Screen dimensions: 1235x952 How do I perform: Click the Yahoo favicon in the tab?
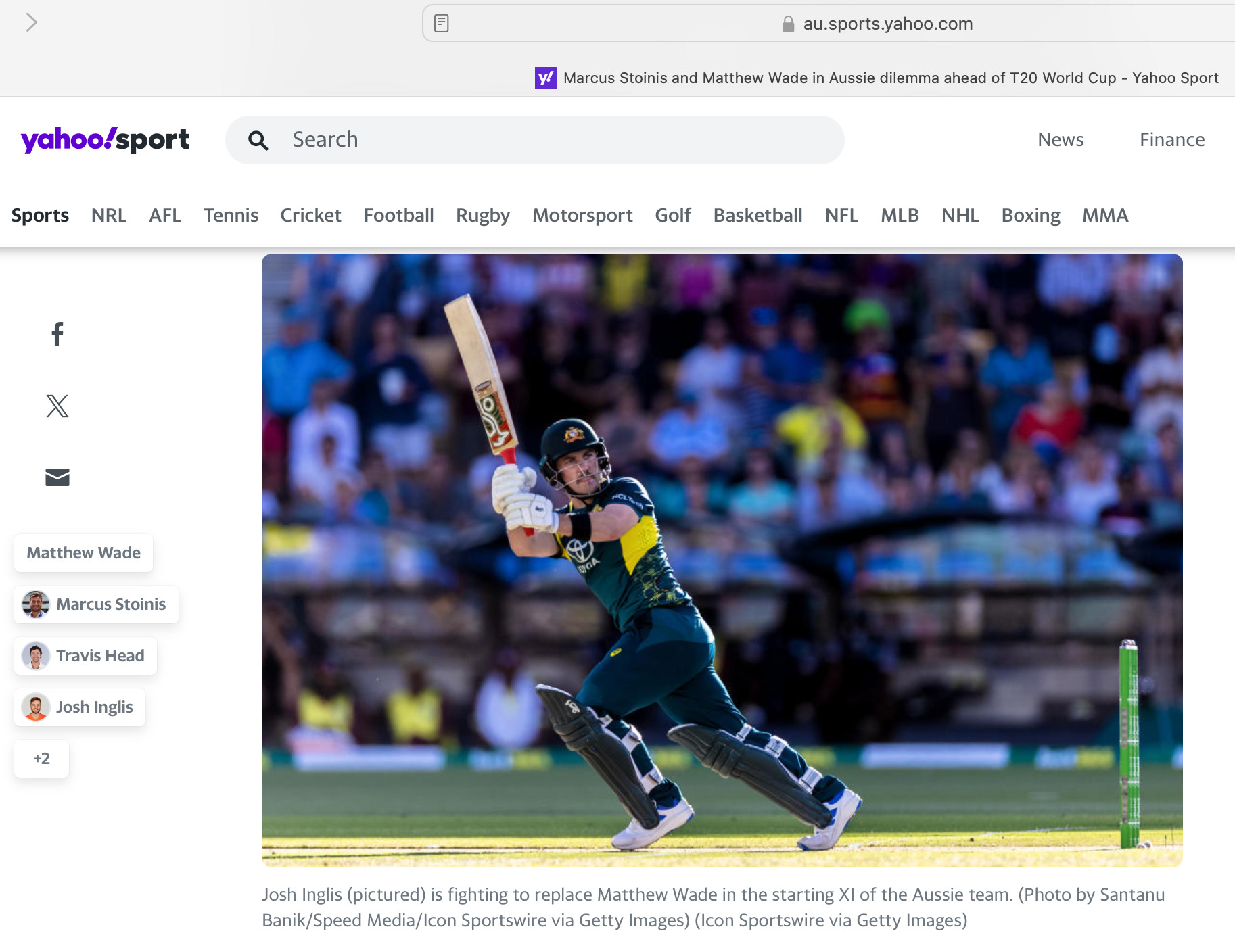[546, 78]
